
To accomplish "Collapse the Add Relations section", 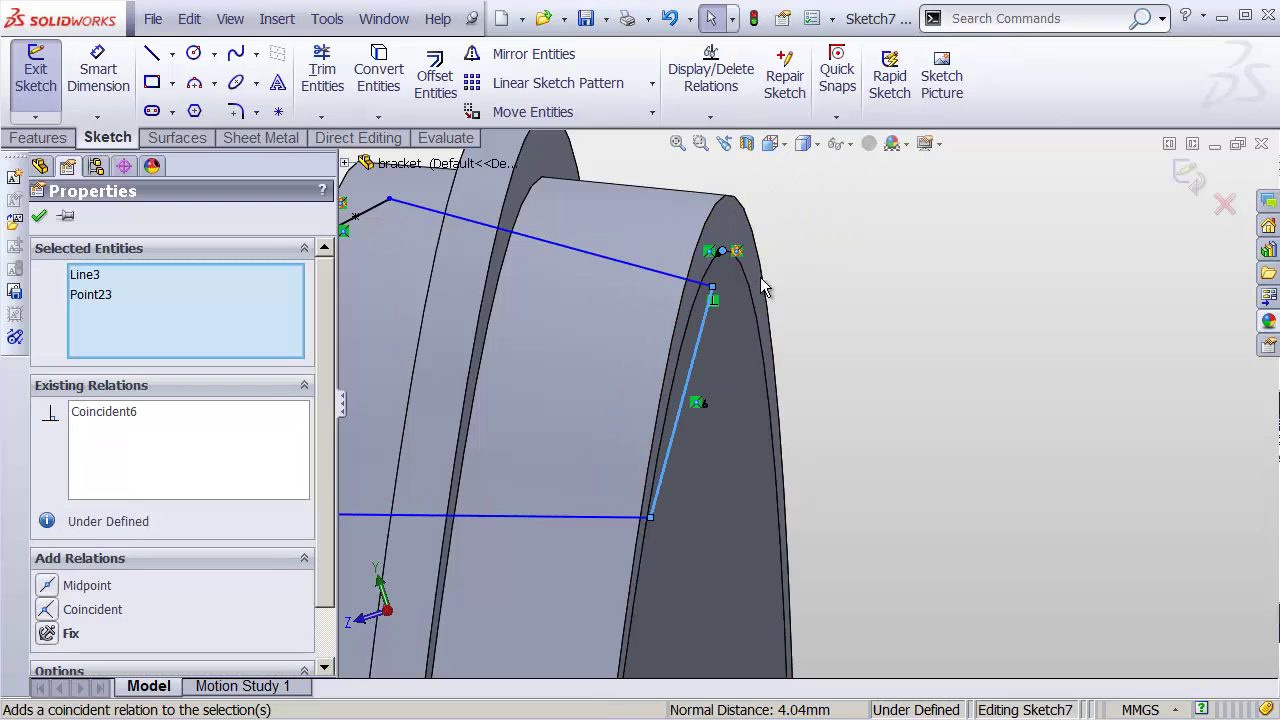I will pos(304,558).
